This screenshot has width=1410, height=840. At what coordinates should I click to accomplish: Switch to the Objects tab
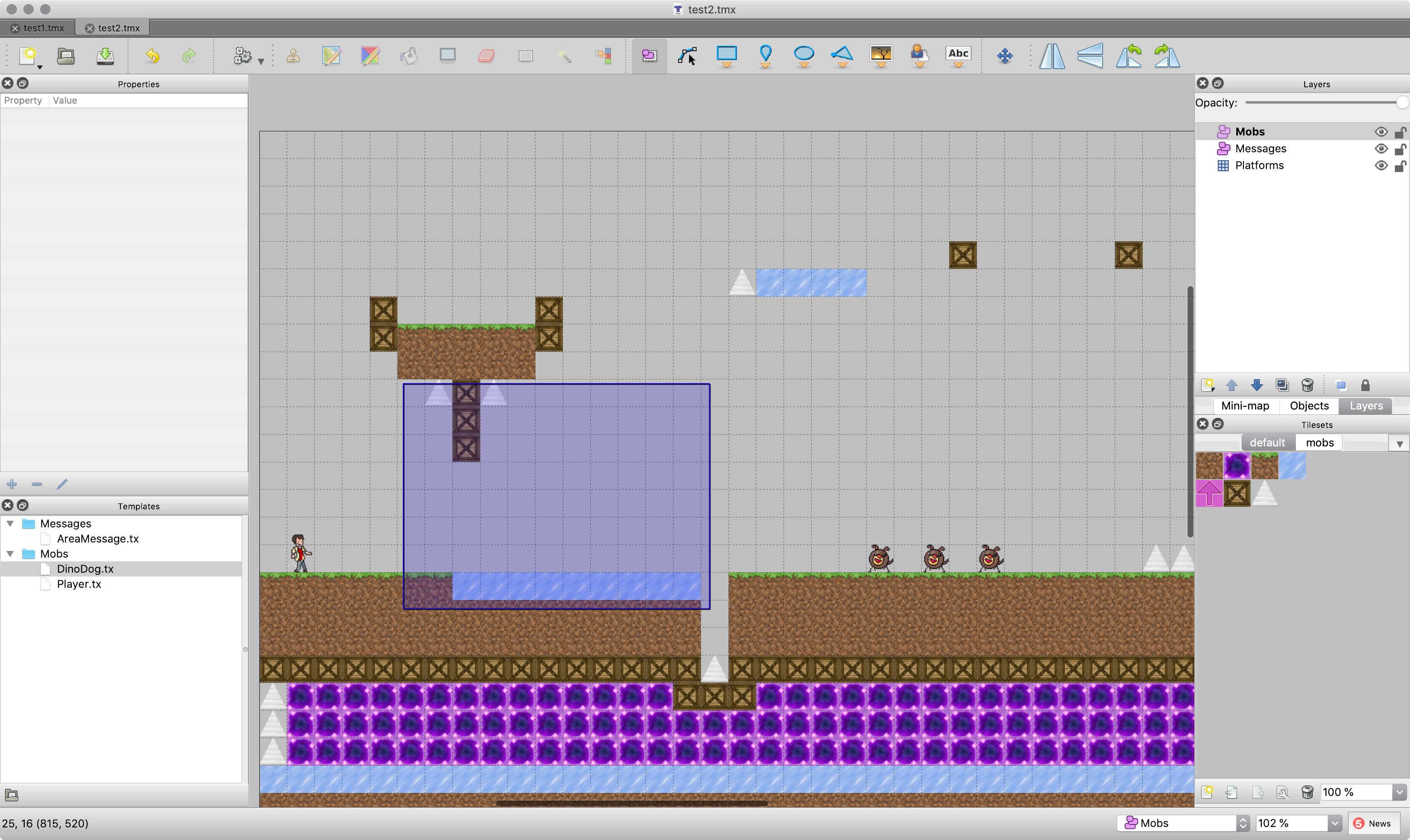point(1309,406)
